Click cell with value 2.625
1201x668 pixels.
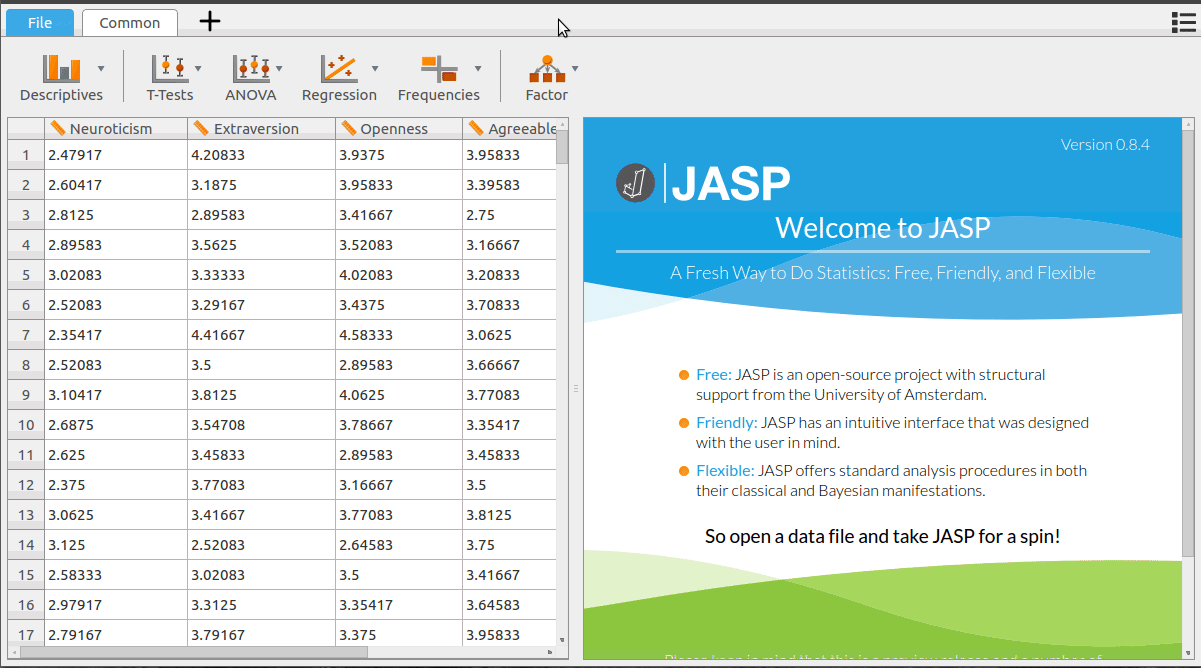tap(116, 455)
